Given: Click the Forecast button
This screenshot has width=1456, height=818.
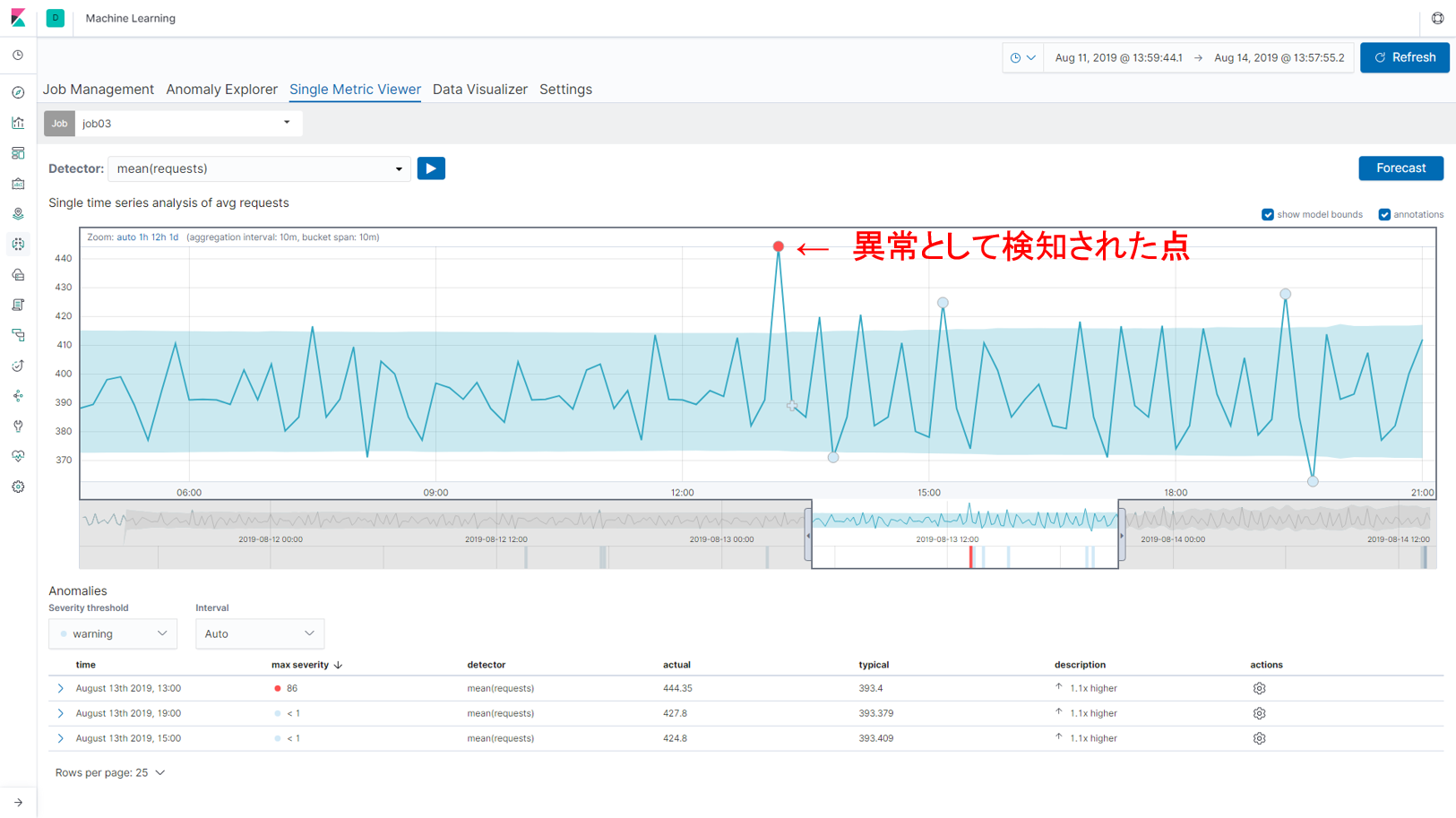Looking at the screenshot, I should [x=1400, y=168].
